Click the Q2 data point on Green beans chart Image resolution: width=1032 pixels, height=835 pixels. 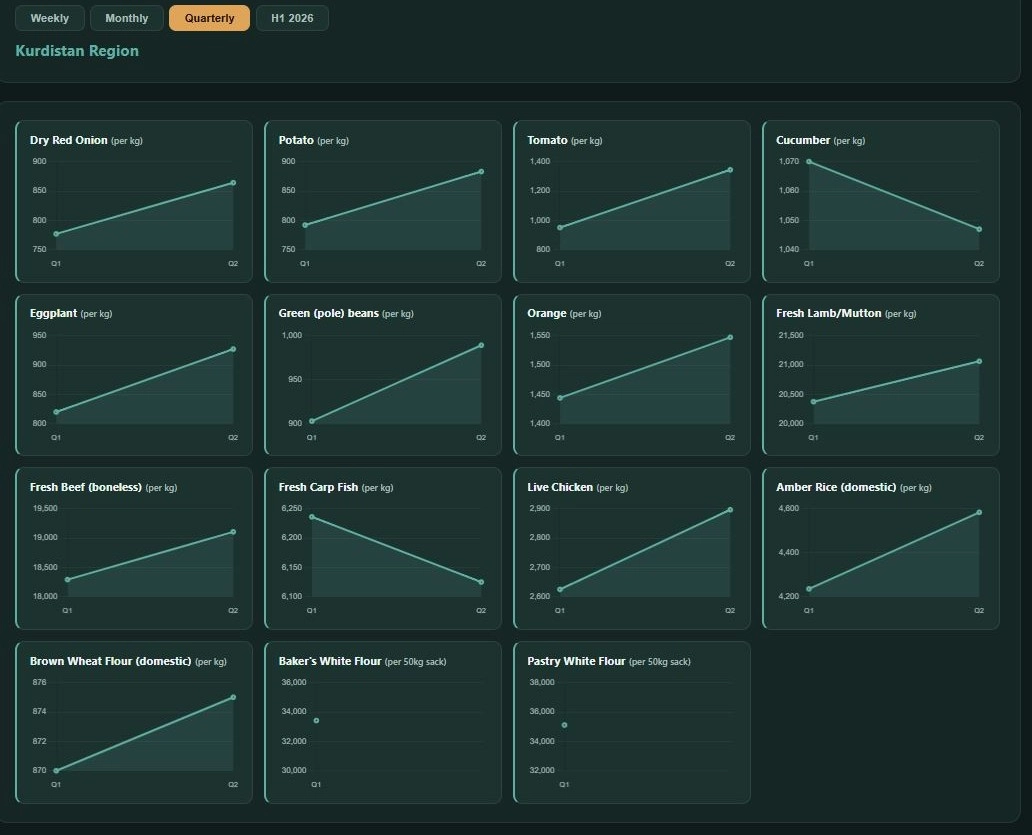point(481,345)
